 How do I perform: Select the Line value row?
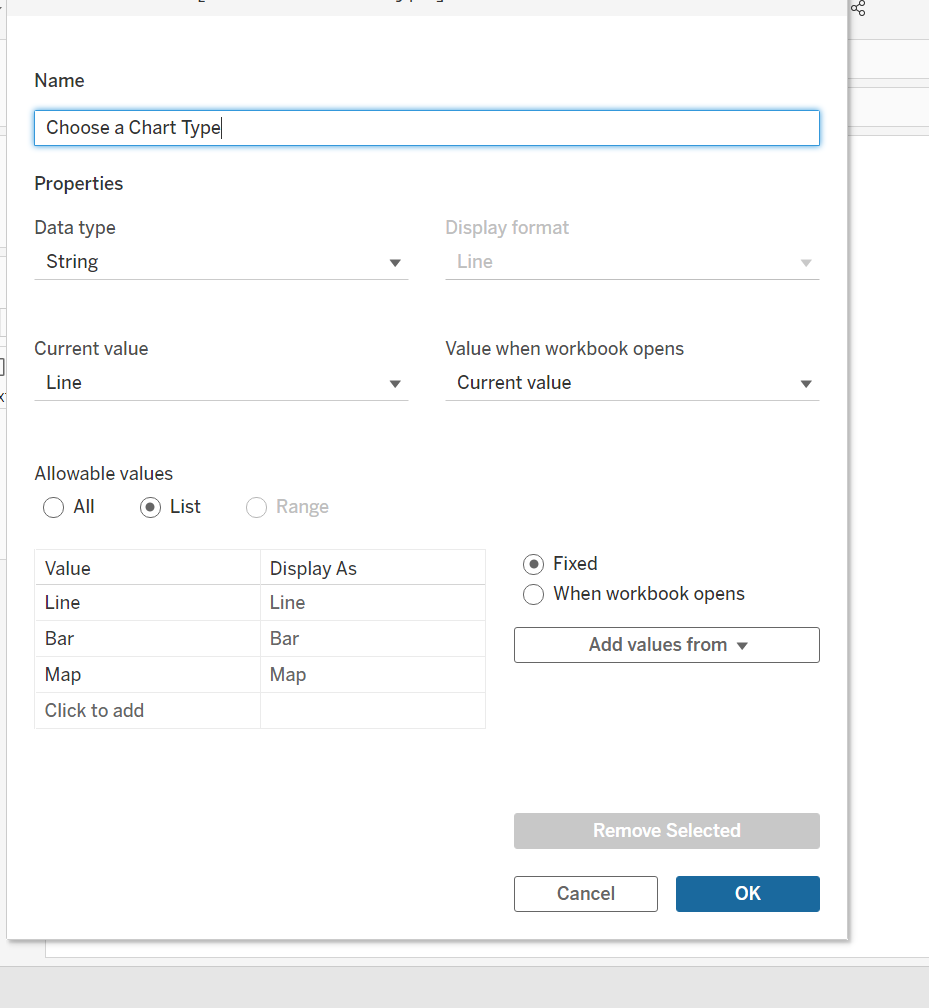click(147, 603)
